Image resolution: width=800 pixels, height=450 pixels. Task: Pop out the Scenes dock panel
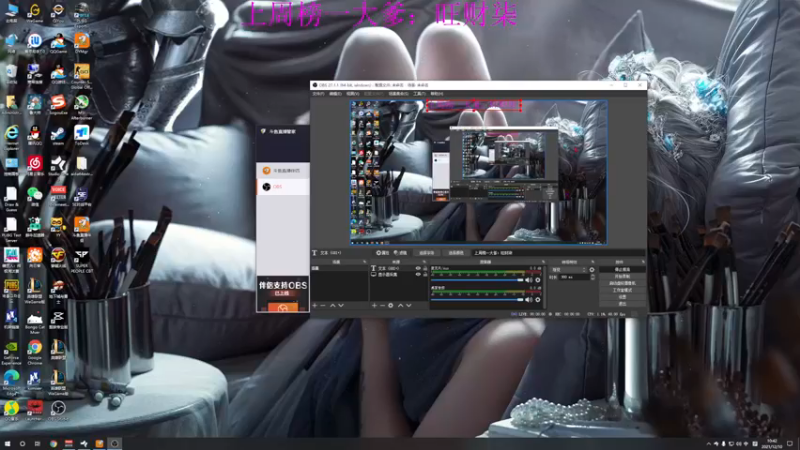click(x=364, y=262)
